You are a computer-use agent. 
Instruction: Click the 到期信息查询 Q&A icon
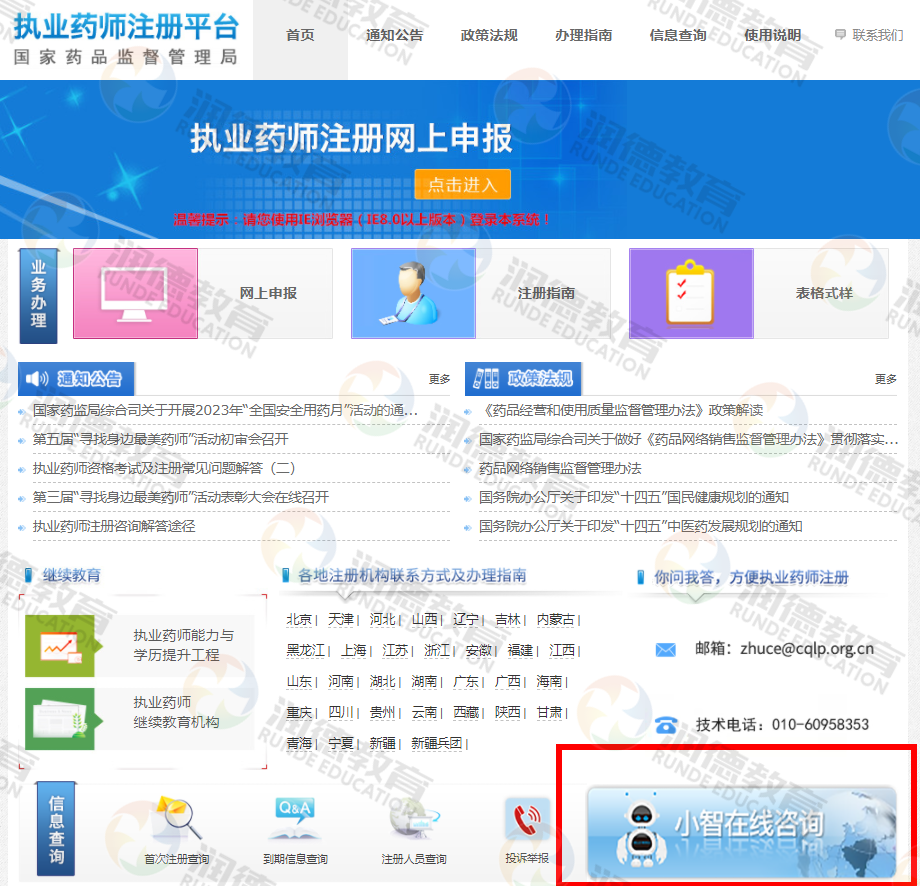pos(294,820)
